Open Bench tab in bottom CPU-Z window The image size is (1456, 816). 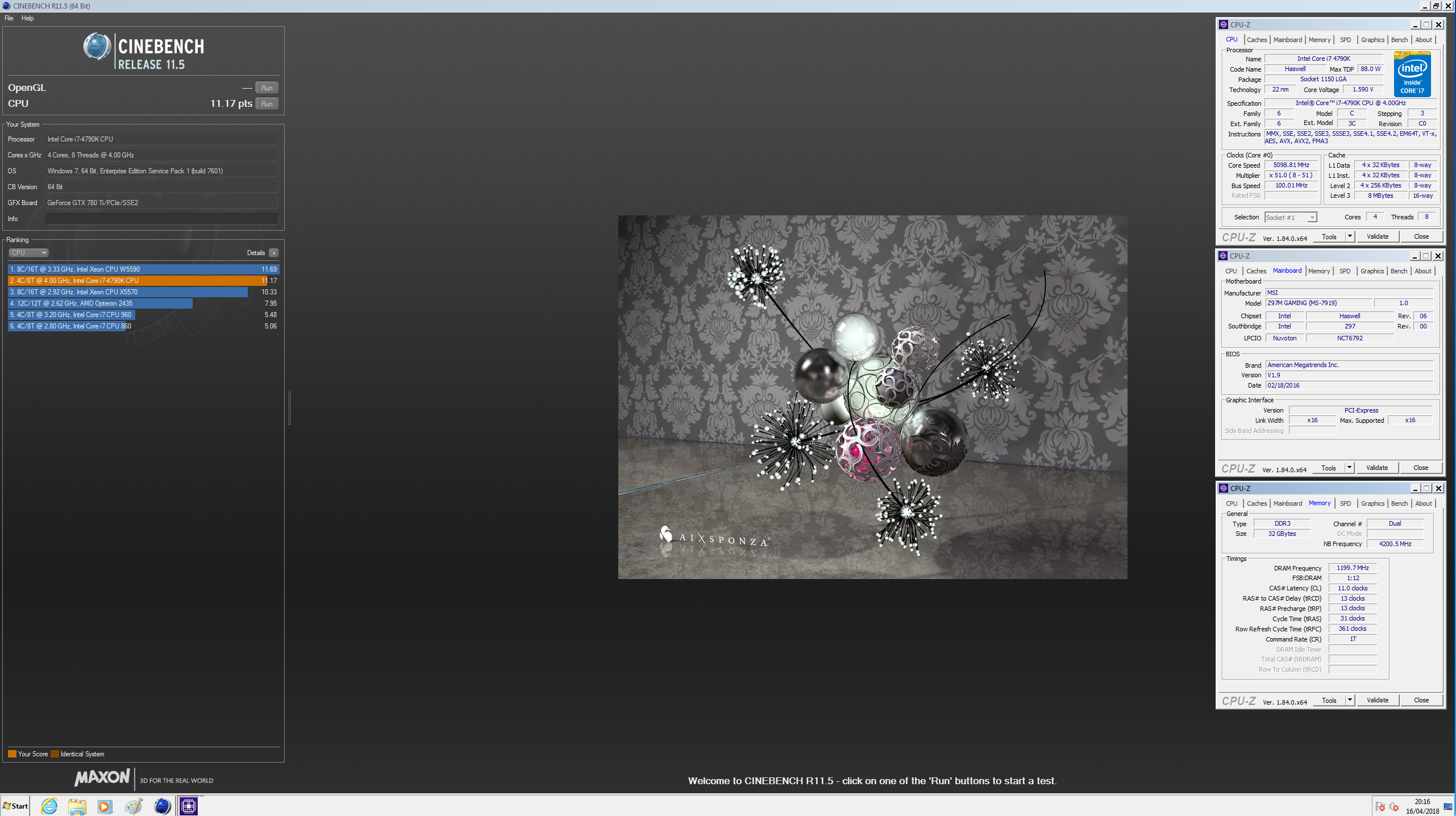(1399, 503)
